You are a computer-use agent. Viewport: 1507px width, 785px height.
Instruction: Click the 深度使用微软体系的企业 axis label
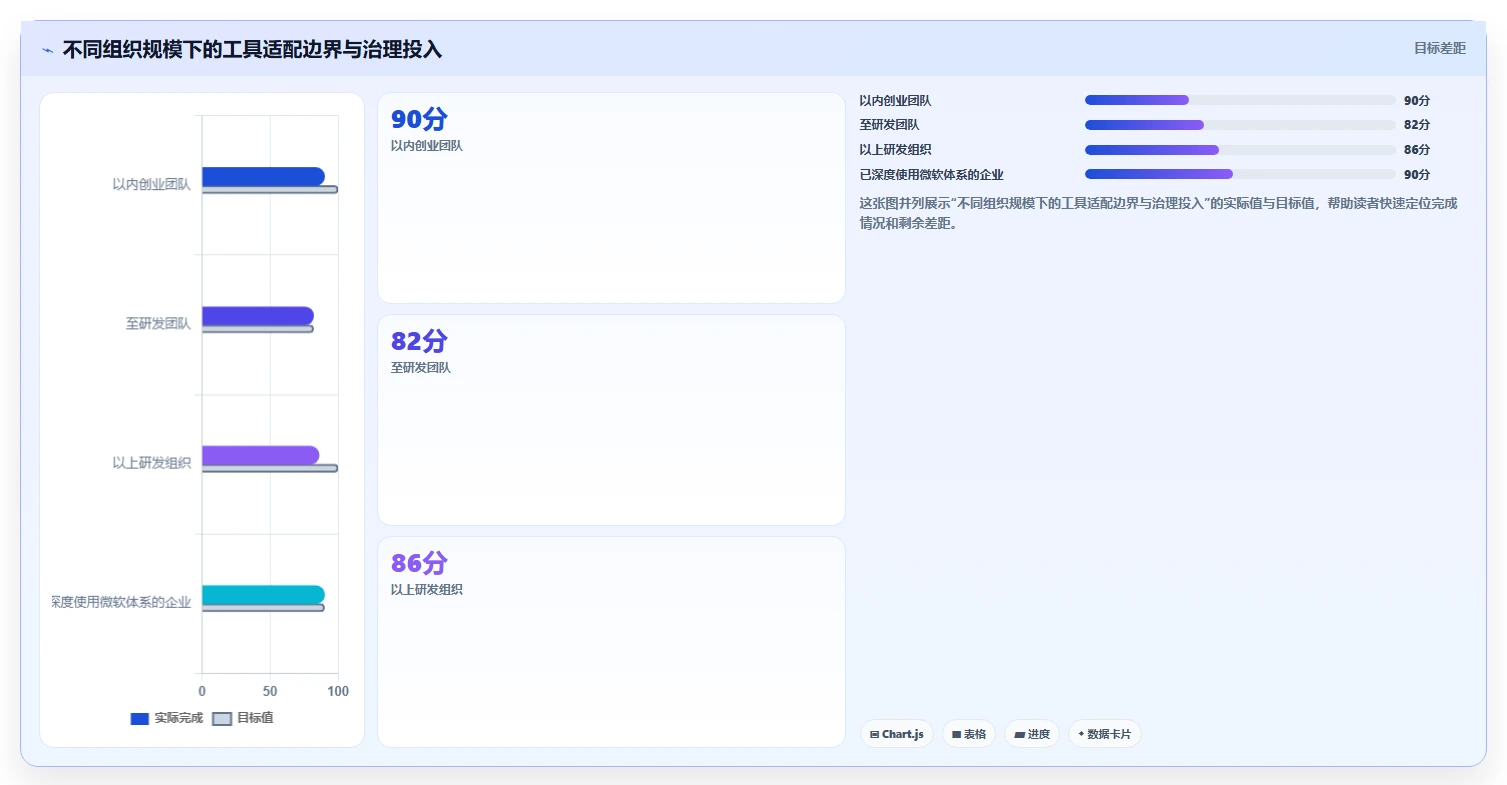point(121,602)
